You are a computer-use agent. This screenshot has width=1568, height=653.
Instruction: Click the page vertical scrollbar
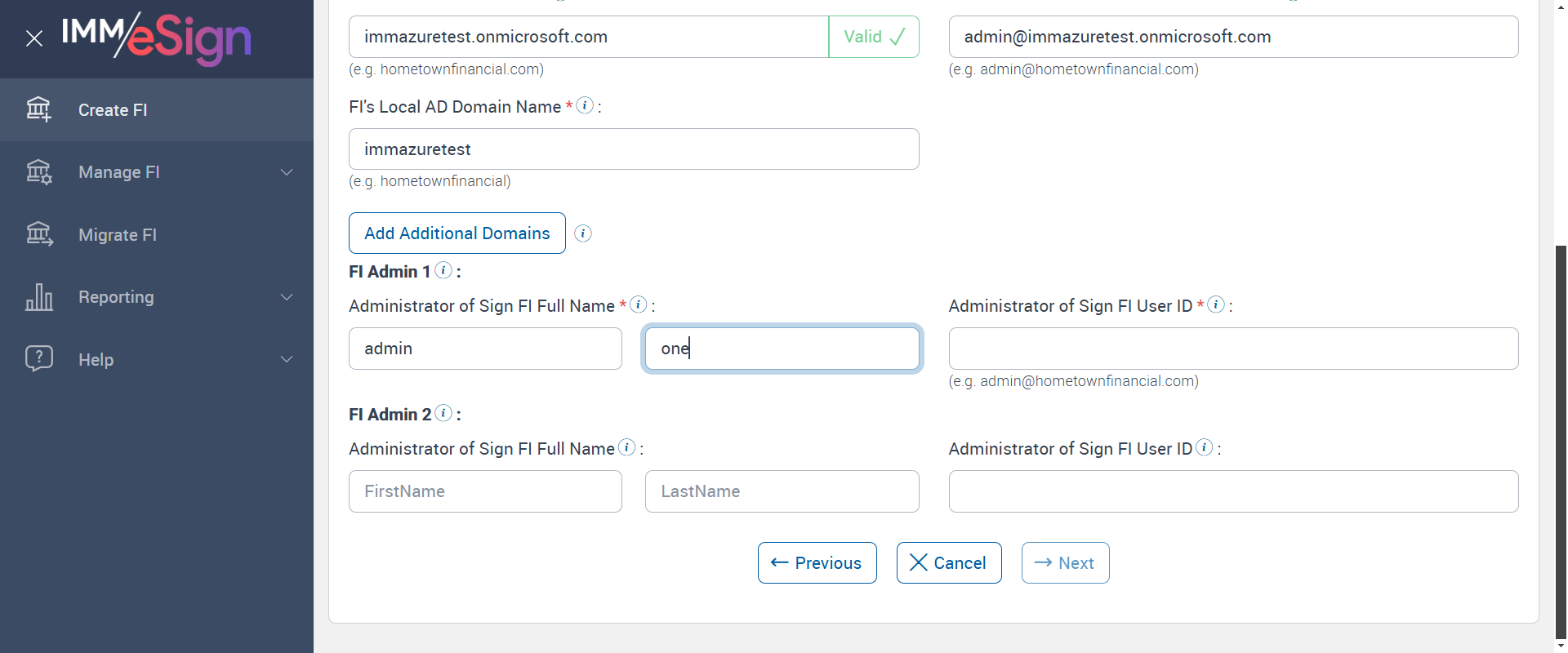tap(1561, 441)
